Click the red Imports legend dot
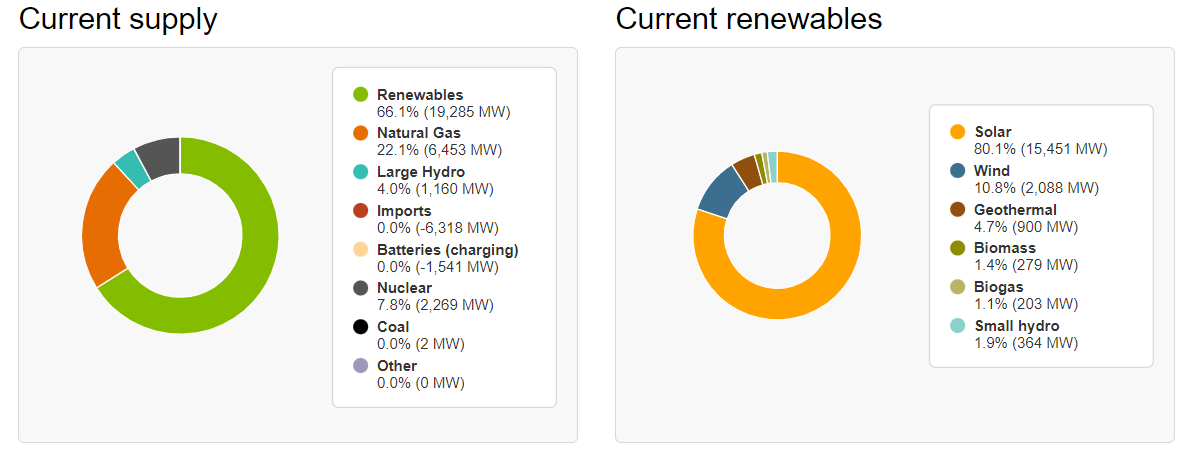Image resolution: width=1201 pixels, height=462 pixels. pos(361,211)
